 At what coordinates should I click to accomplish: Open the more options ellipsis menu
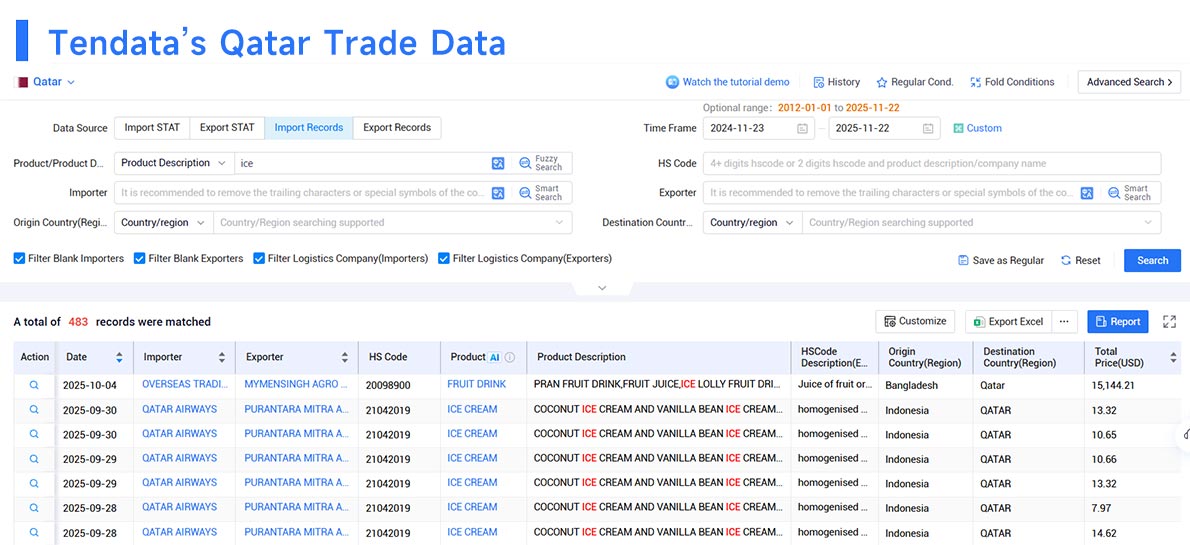(1064, 321)
